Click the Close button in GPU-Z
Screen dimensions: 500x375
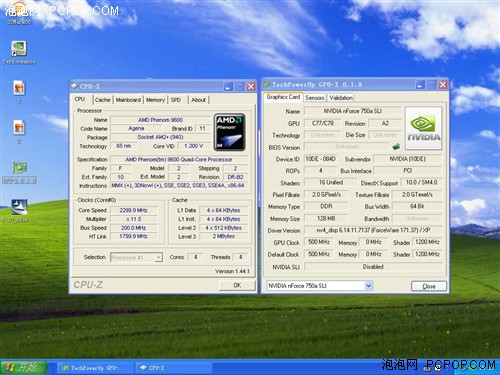point(429,286)
